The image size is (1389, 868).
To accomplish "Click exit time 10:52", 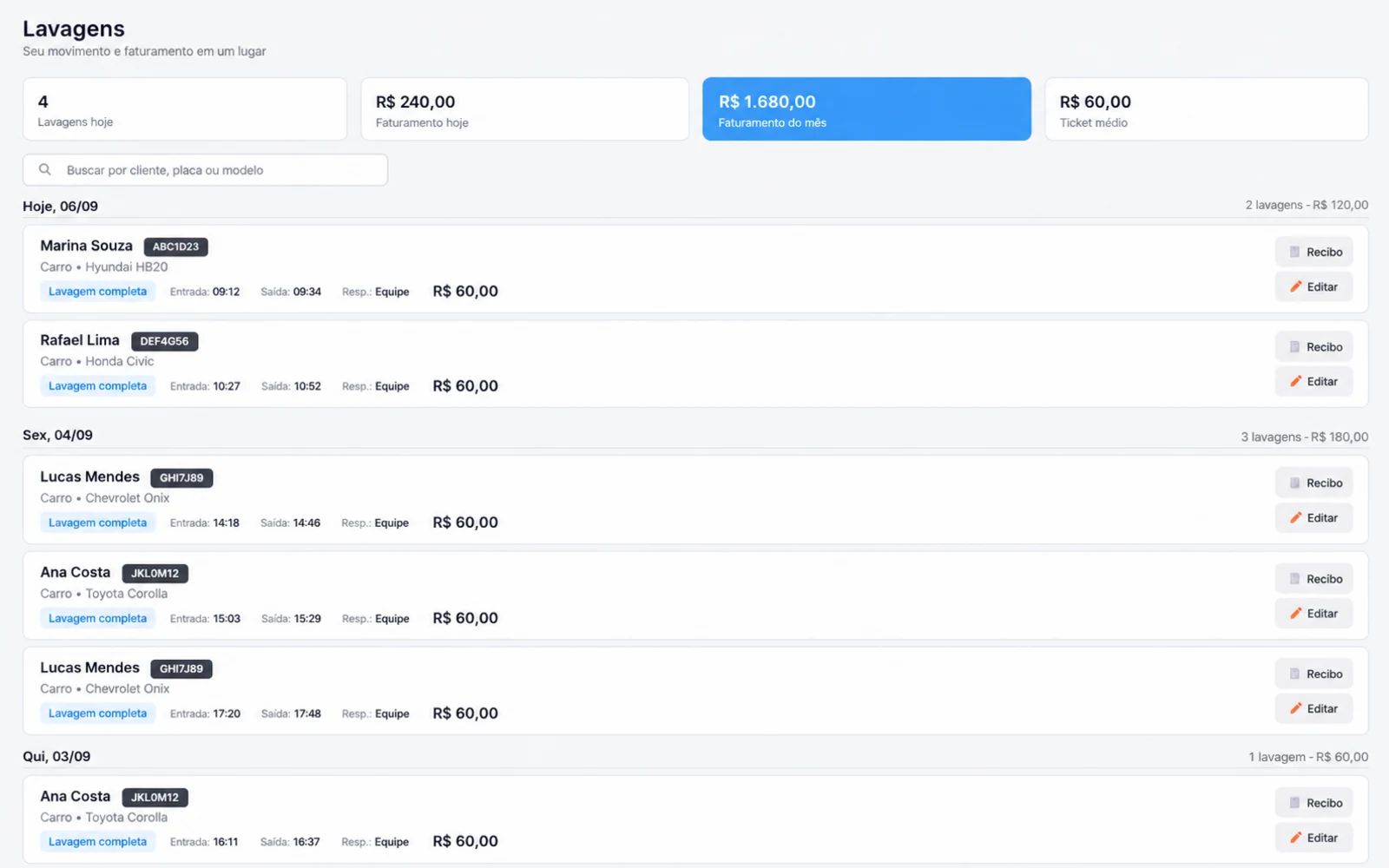I will coord(307,386).
